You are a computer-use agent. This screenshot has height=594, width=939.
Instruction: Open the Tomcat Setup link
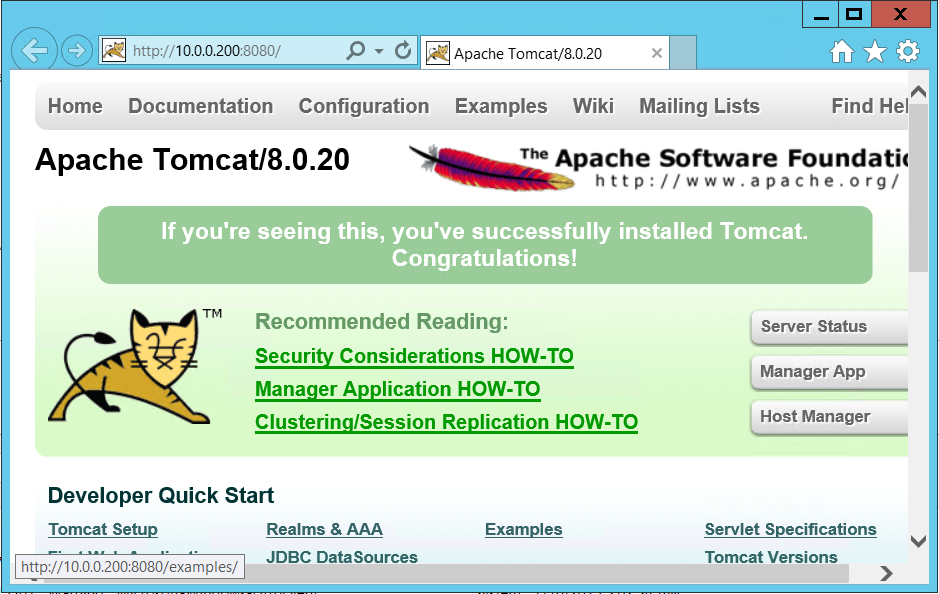click(x=103, y=529)
